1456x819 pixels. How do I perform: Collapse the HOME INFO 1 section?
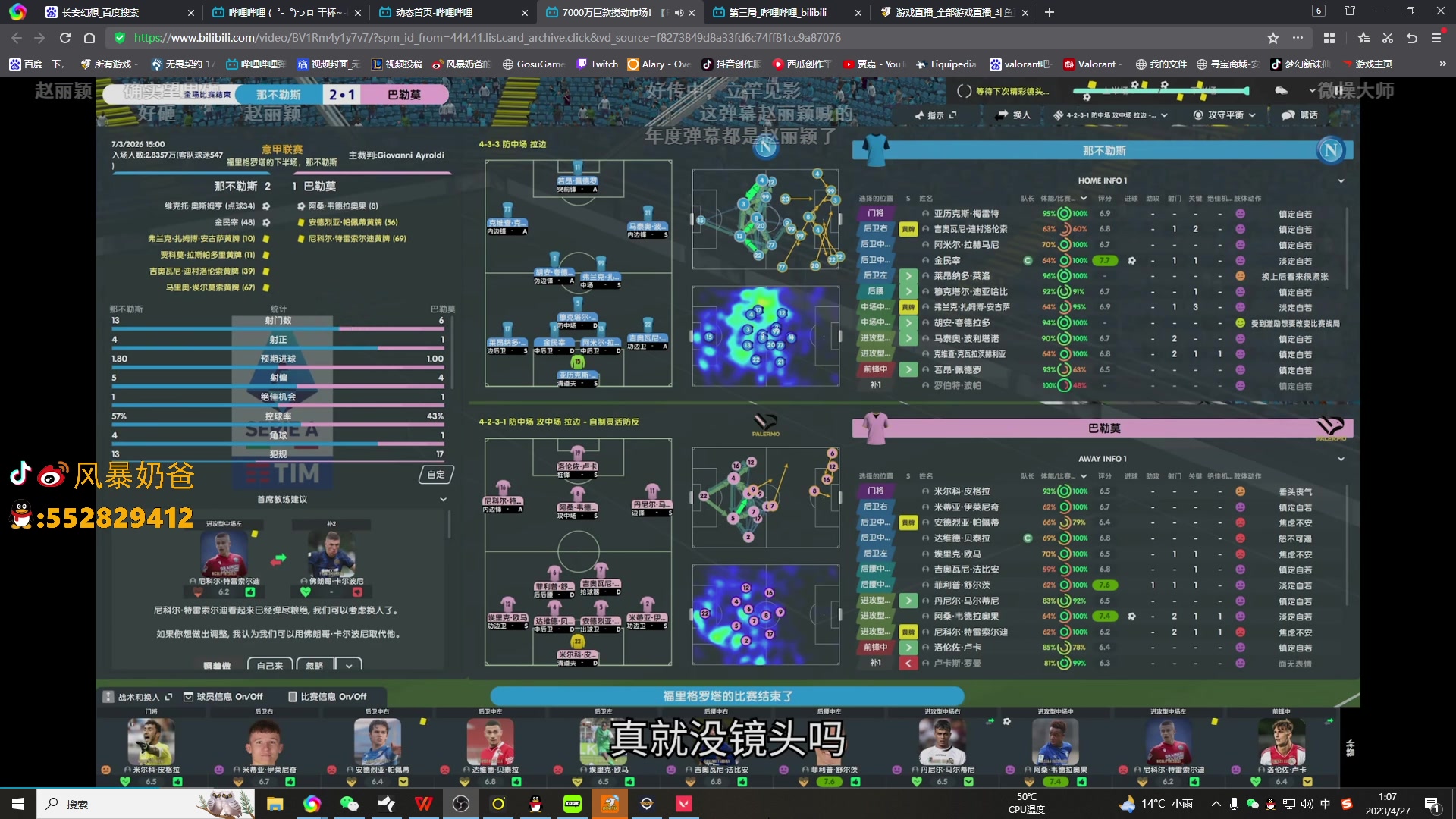point(1340,180)
